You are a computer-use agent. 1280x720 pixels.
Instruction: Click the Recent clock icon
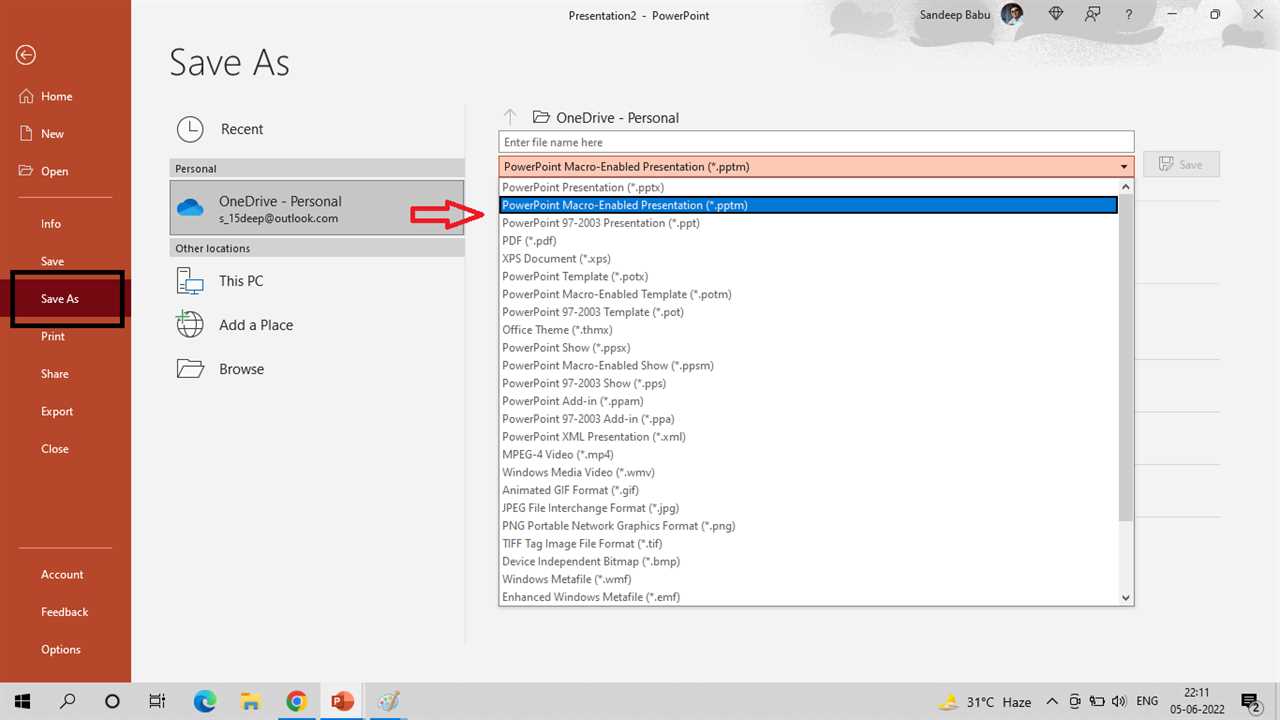189,129
